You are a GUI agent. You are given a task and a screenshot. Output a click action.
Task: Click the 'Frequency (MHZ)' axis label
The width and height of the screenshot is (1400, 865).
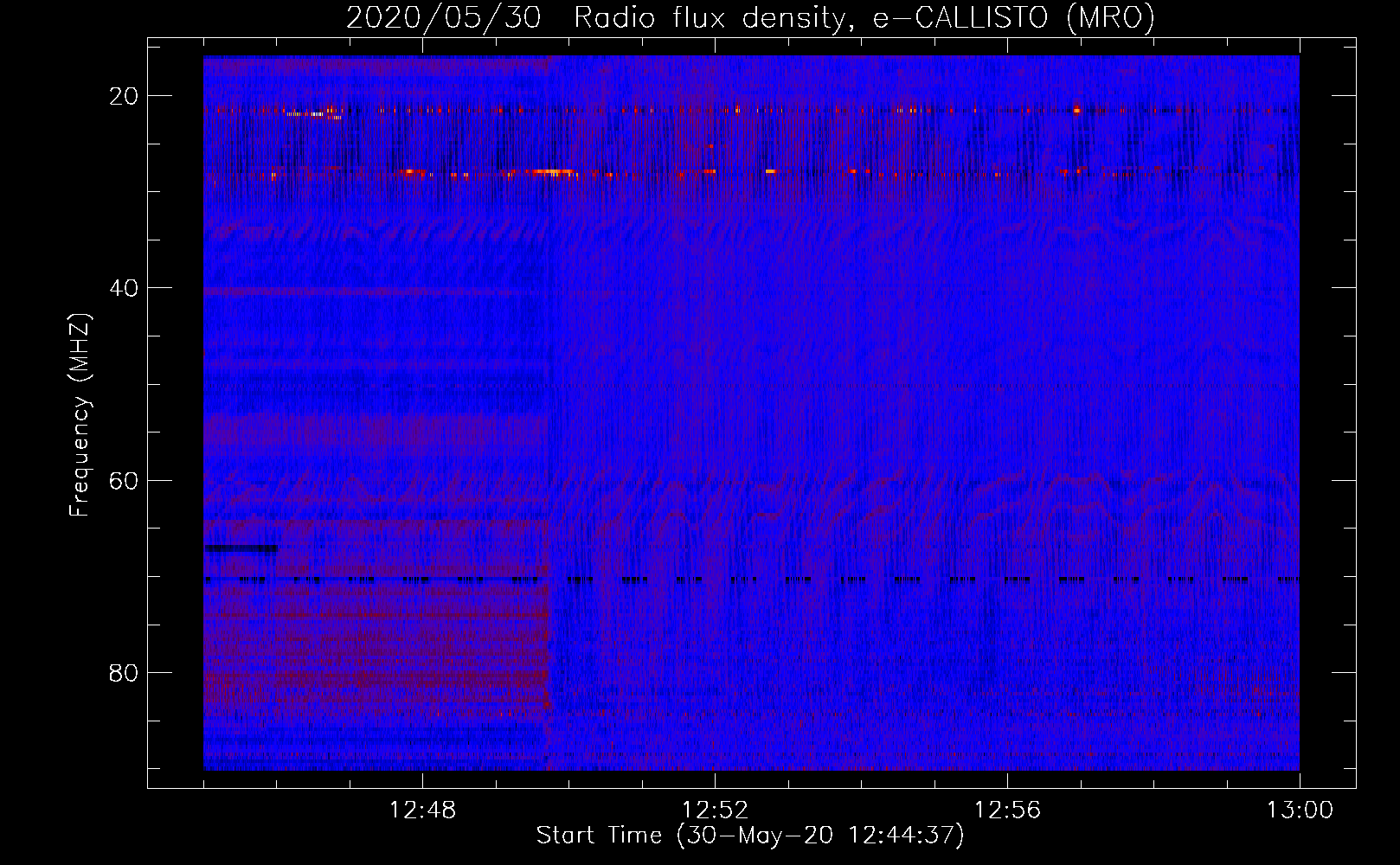[x=80, y=415]
